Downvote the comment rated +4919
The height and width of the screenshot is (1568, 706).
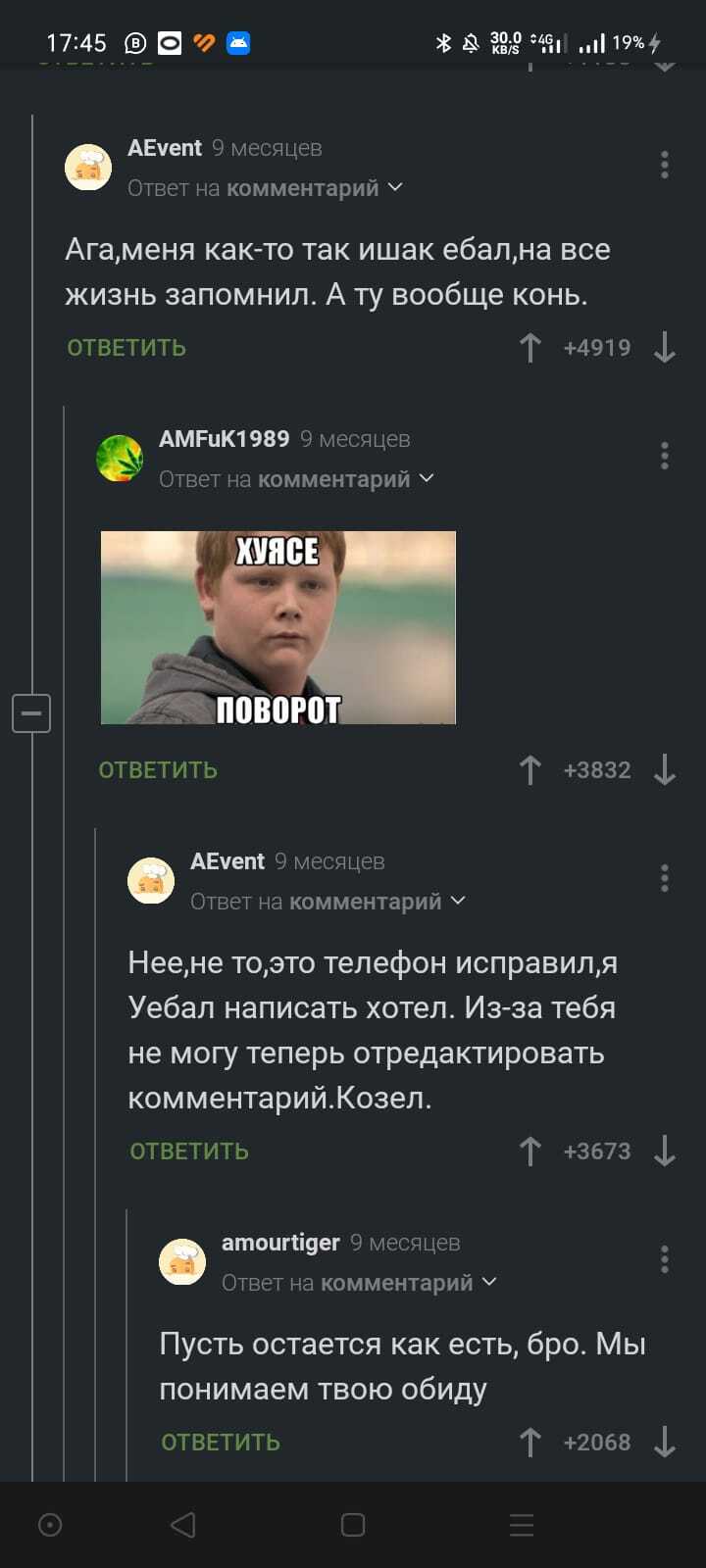coord(665,348)
